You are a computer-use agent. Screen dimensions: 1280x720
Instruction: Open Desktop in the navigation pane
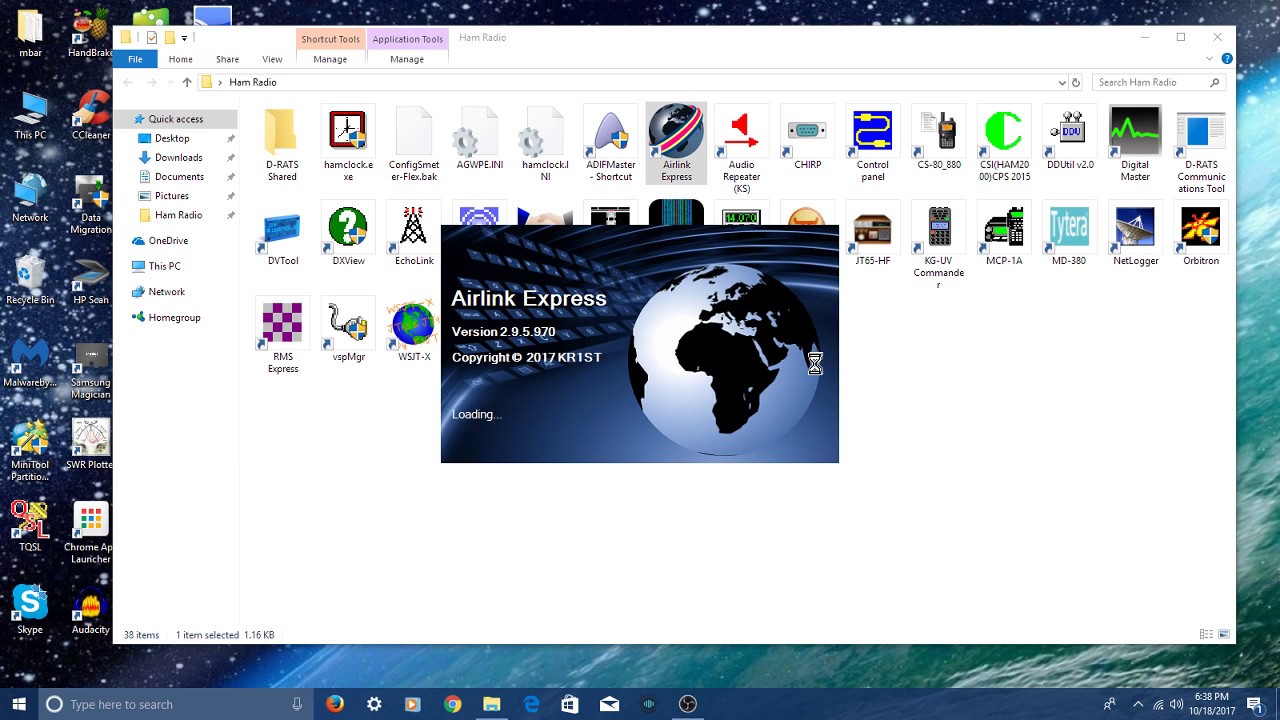pyautogui.click(x=172, y=138)
